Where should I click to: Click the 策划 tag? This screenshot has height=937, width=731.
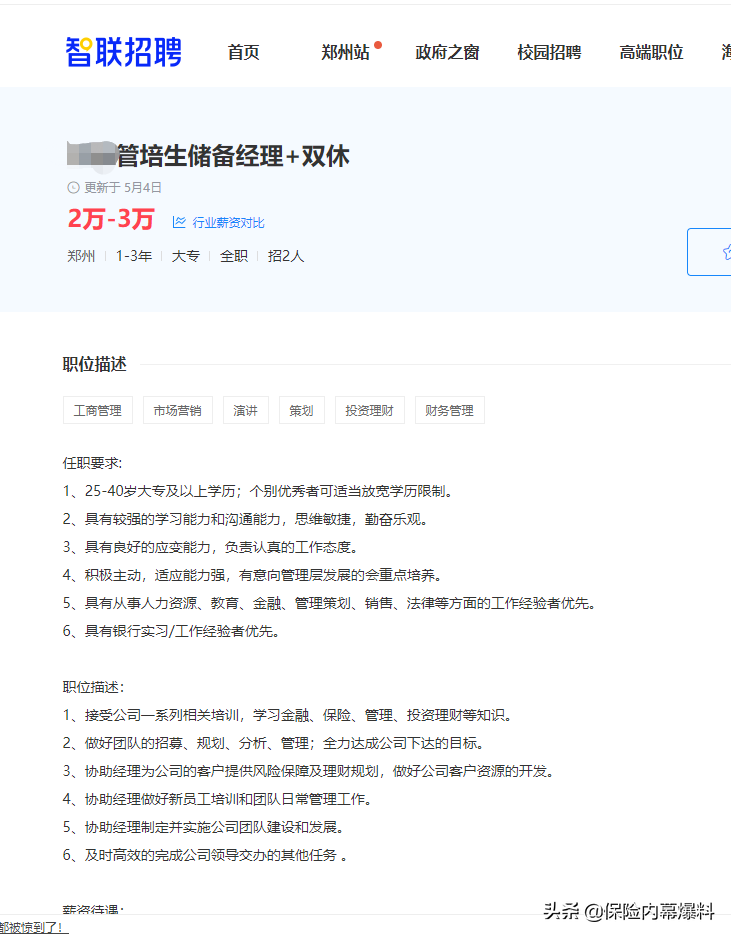301,410
